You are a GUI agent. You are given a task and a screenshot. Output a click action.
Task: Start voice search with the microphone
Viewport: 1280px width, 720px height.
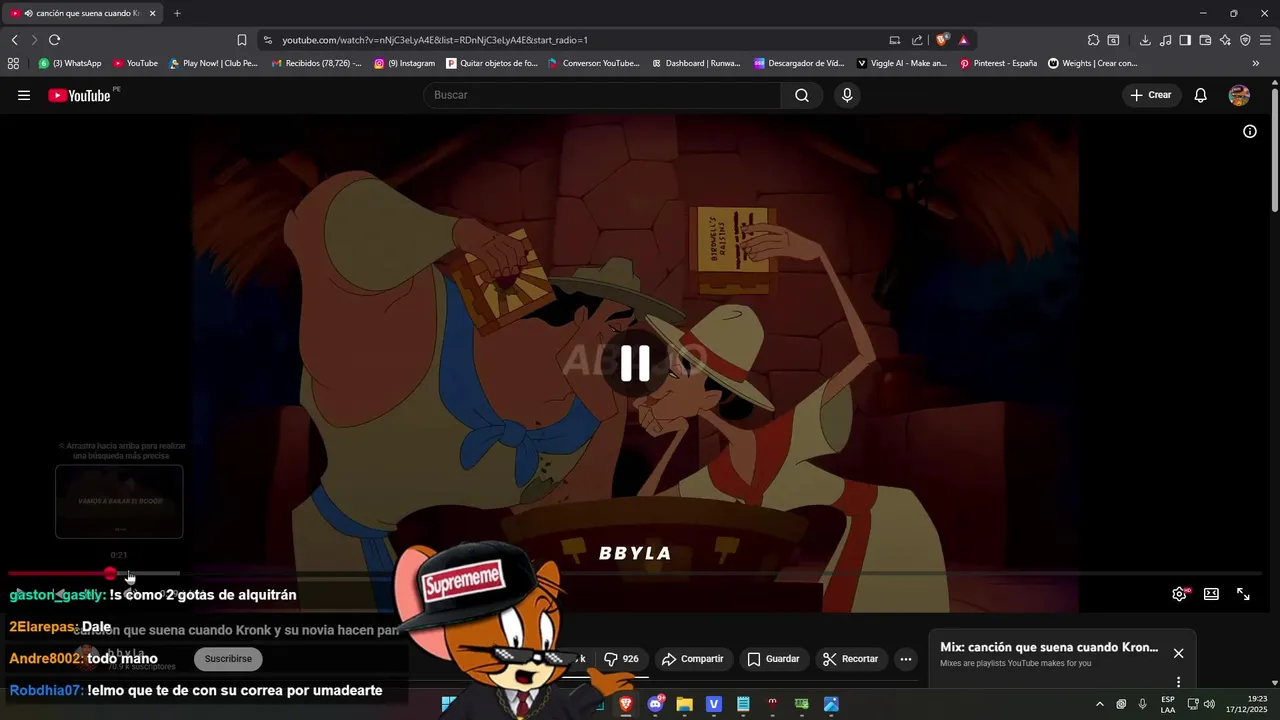coord(847,95)
